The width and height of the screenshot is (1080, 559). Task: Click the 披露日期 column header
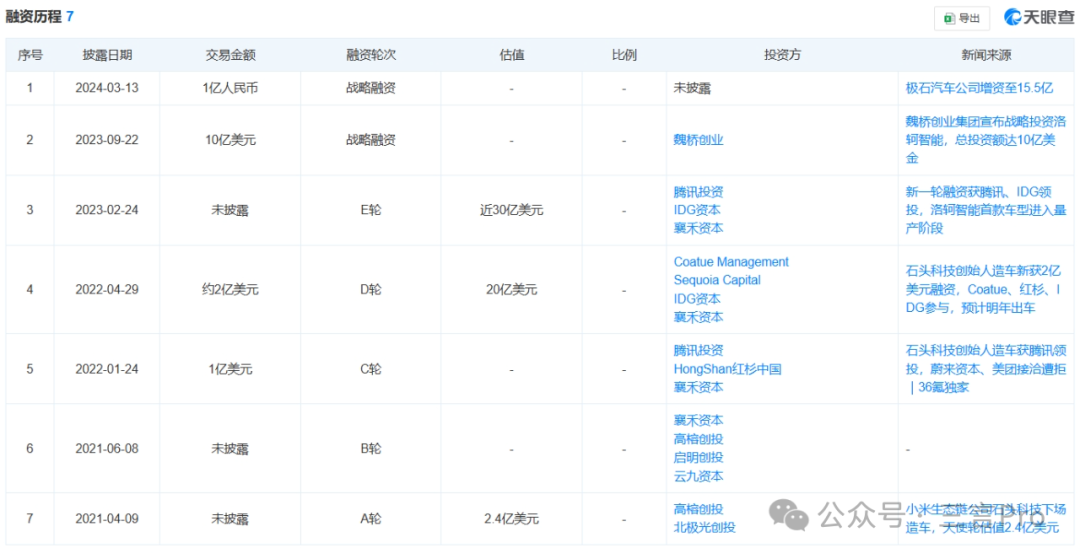[x=107, y=55]
